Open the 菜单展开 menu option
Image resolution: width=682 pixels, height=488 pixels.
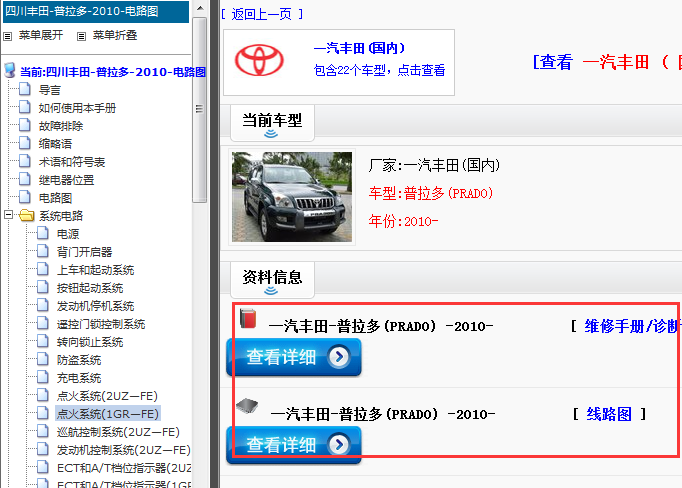point(41,35)
